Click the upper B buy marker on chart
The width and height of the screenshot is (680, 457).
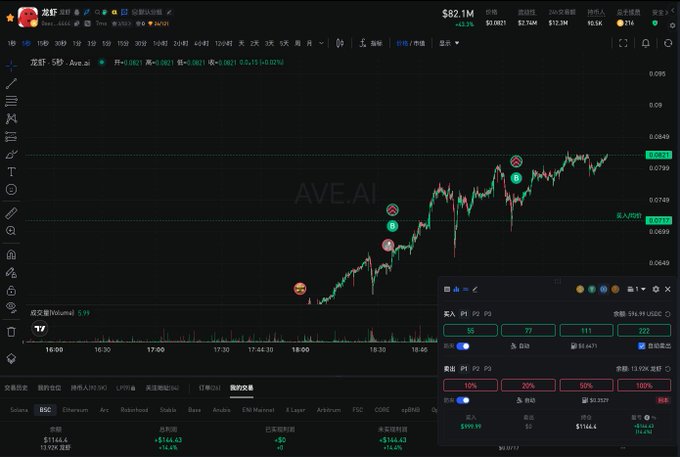click(516, 178)
